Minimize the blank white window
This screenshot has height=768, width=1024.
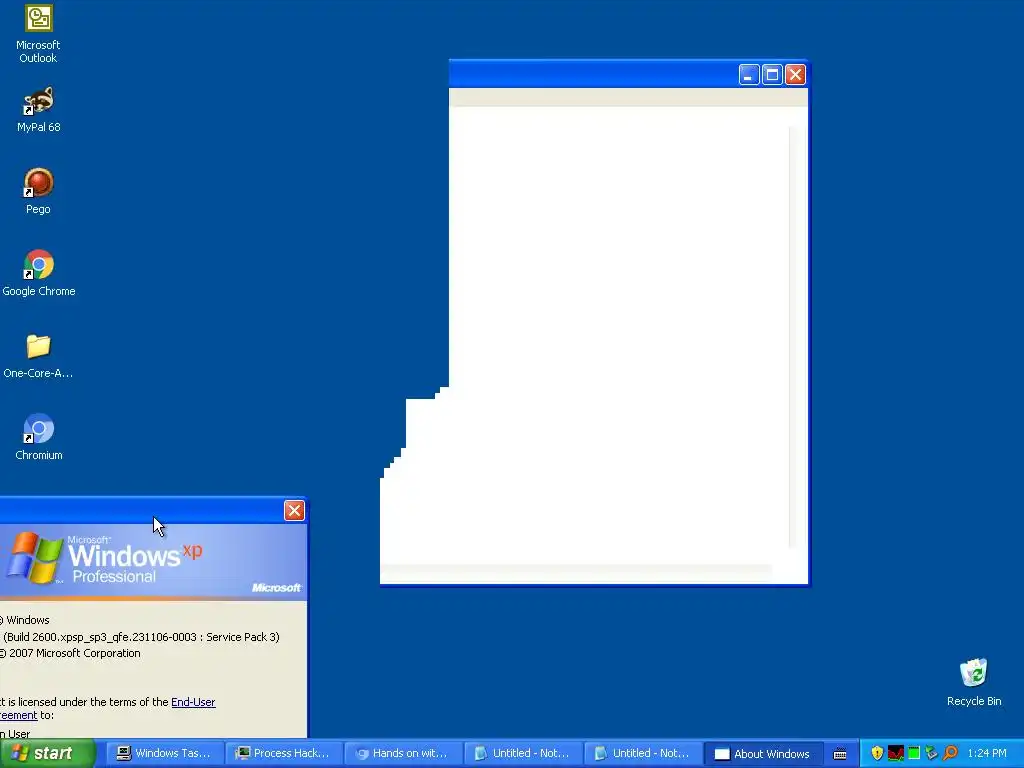click(749, 74)
